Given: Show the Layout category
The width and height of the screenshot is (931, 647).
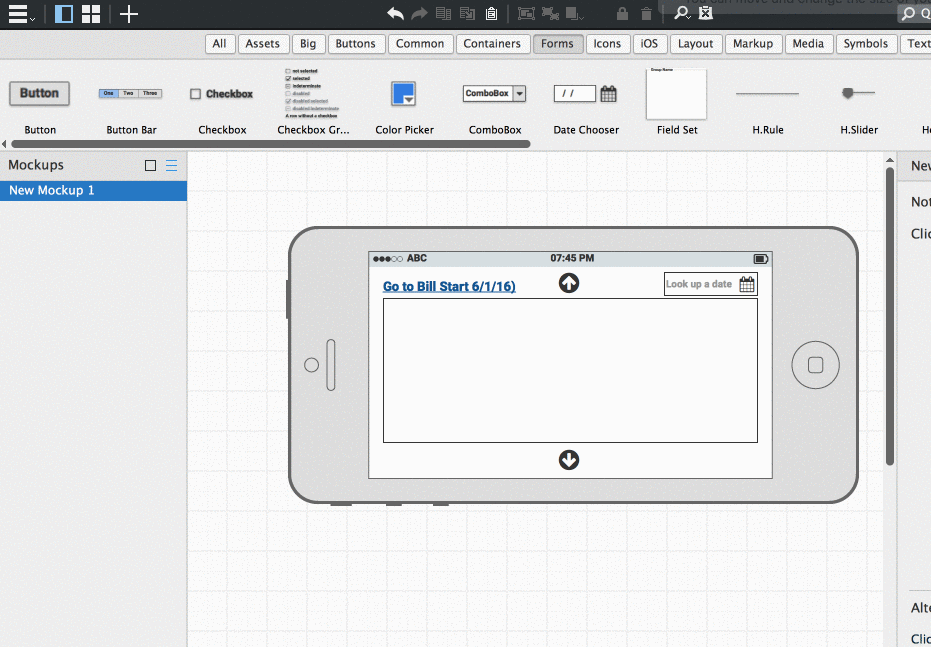Looking at the screenshot, I should pyautogui.click(x=695, y=44).
